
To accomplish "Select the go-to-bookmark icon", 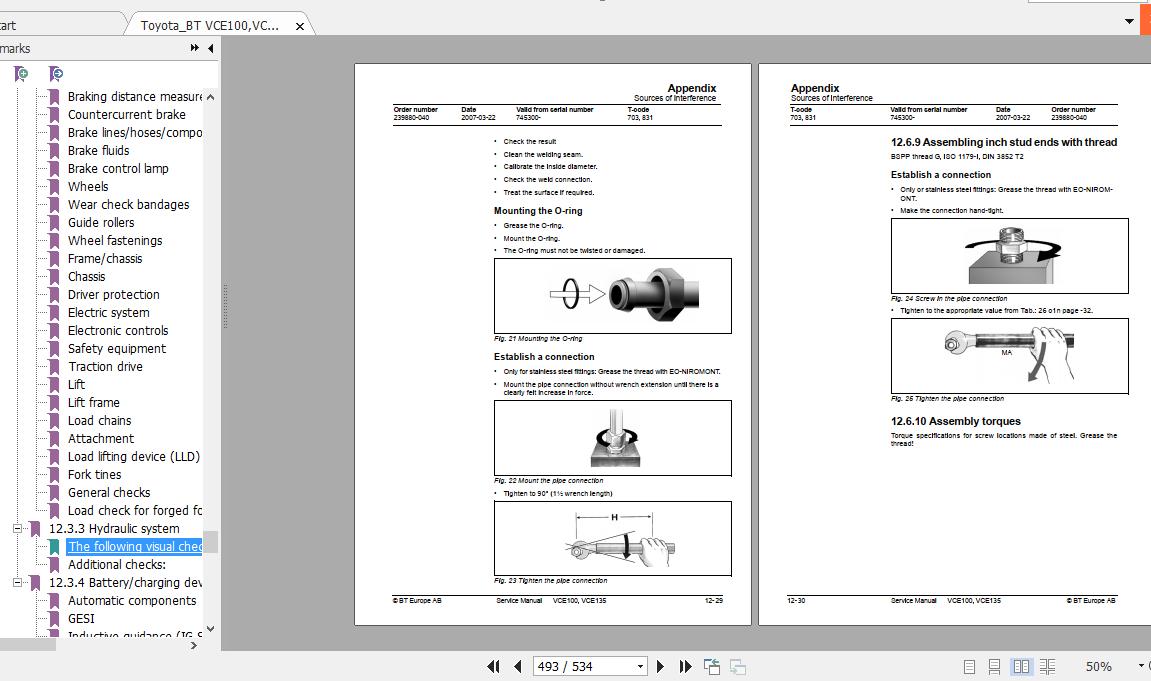I will pyautogui.click(x=55, y=73).
